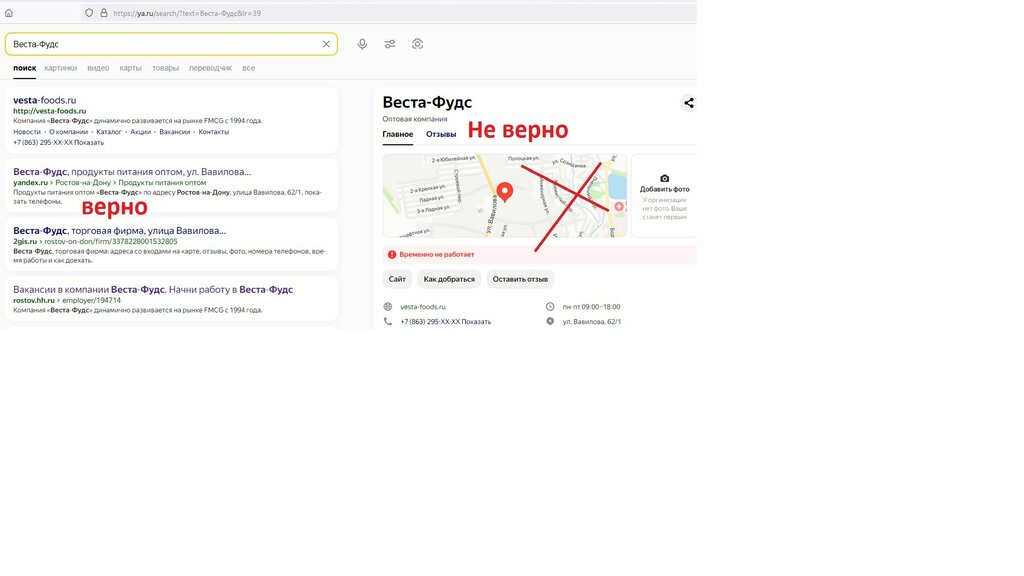The width and height of the screenshot is (1024, 576).
Task: Open the hh.ru Вакансии в компании result
Action: (153, 289)
